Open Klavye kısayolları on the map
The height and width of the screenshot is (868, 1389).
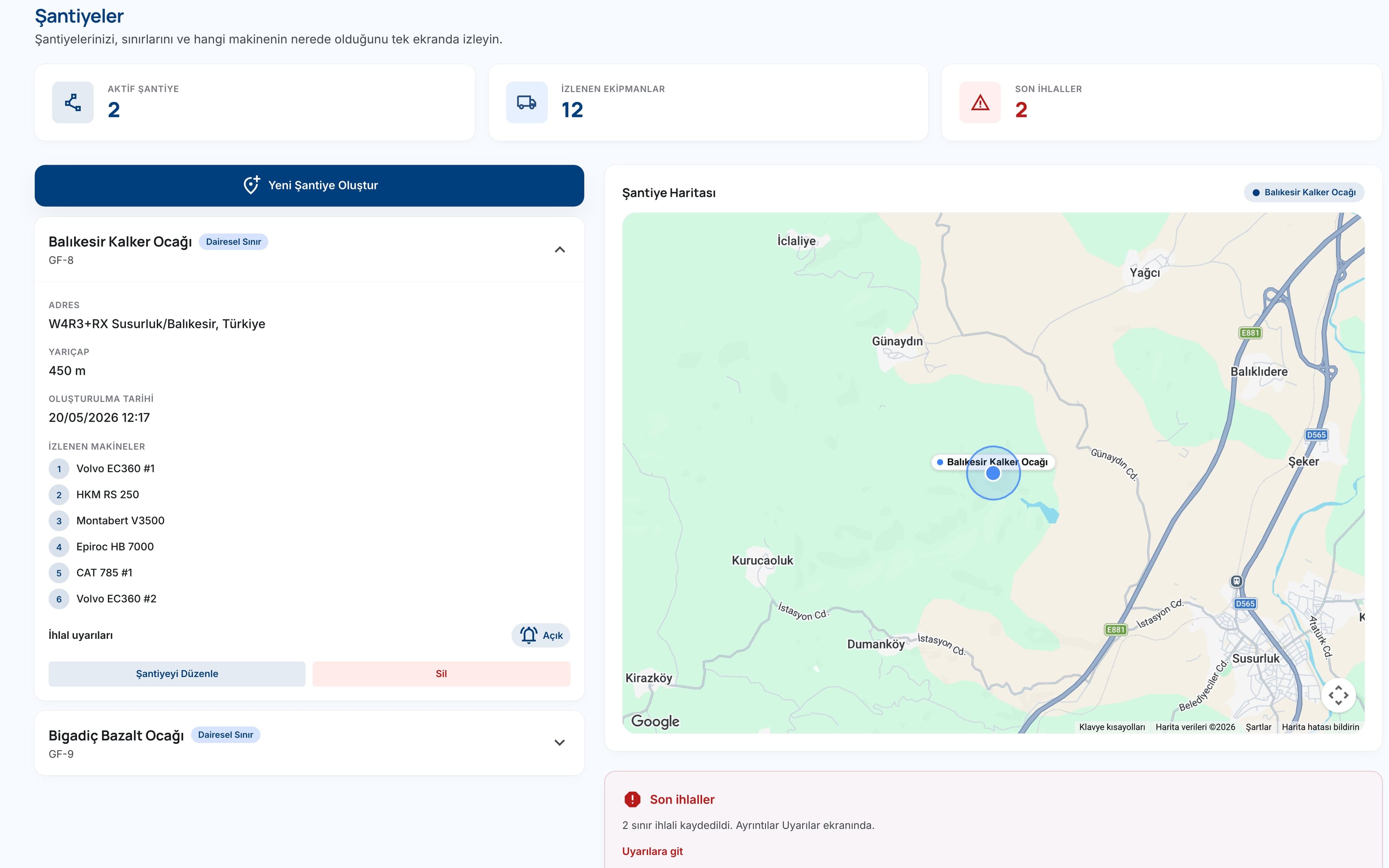point(1112,727)
